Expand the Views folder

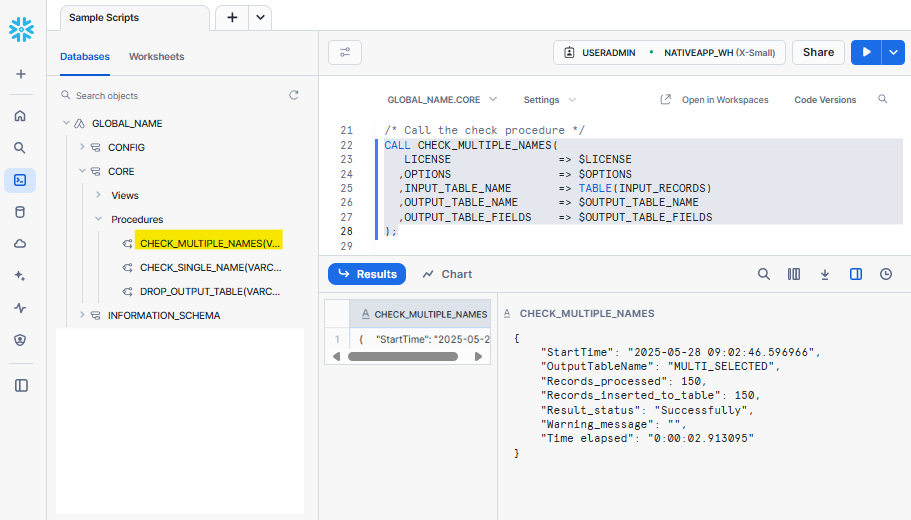98,195
